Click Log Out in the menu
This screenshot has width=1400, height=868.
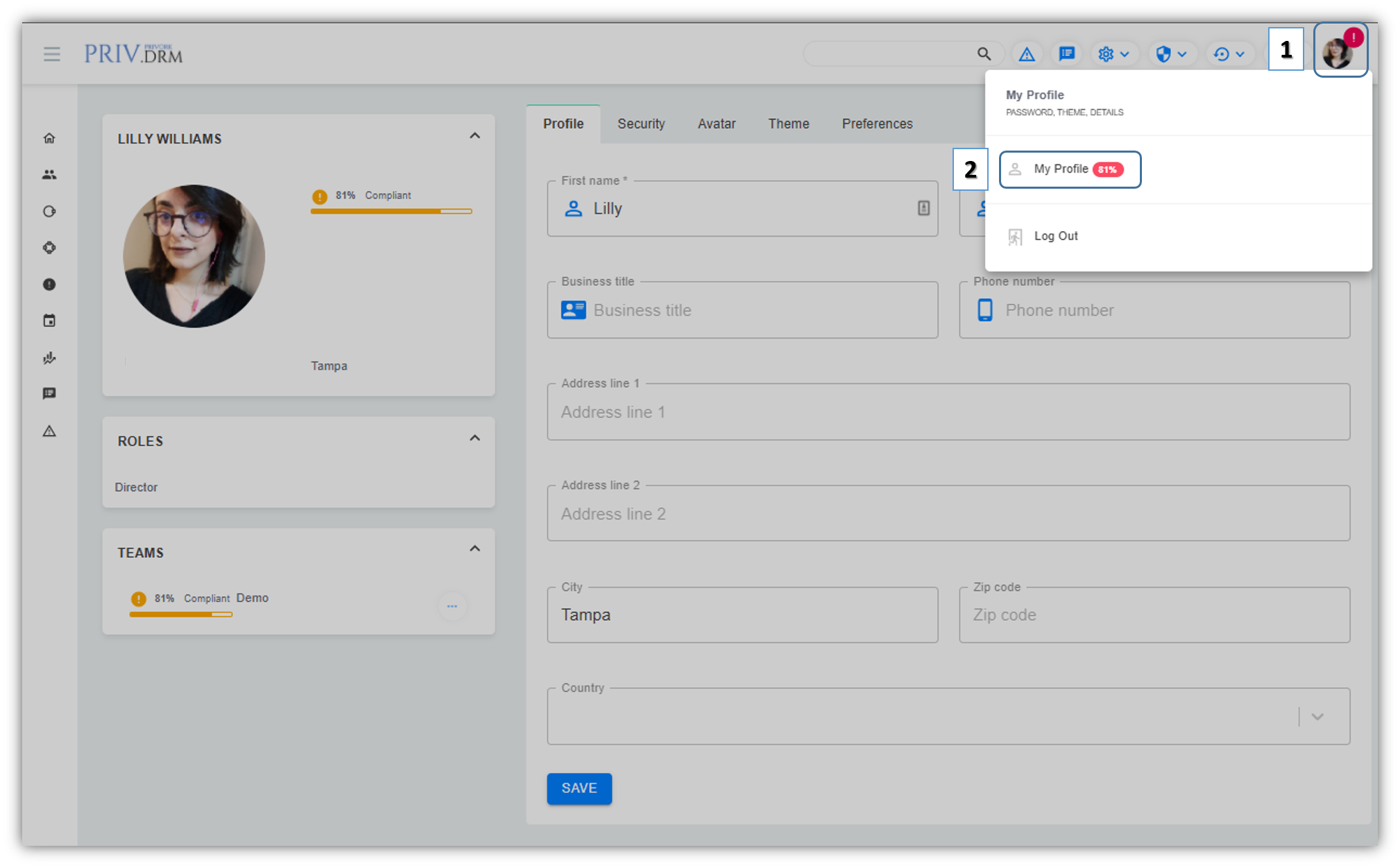click(x=1055, y=237)
